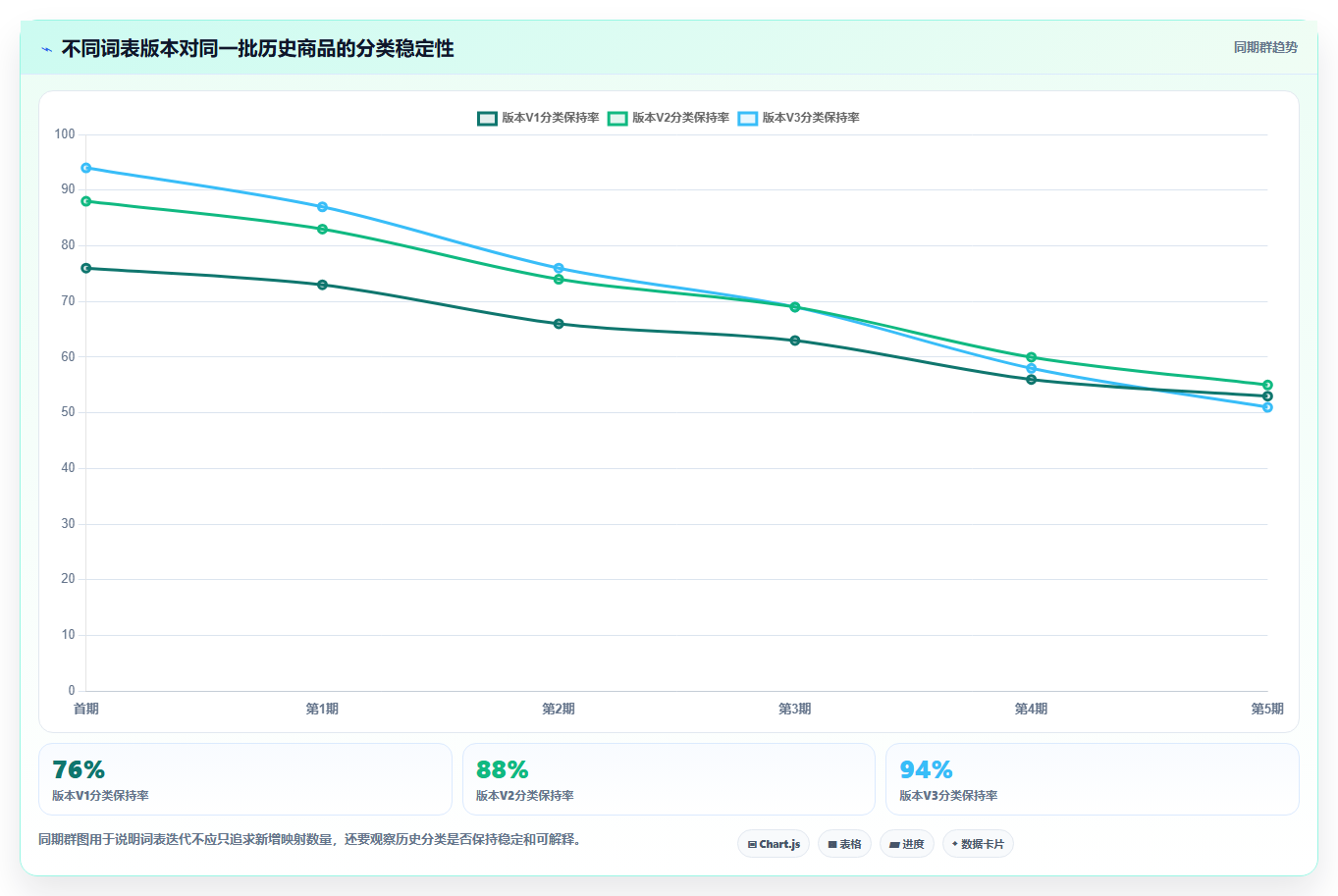The height and width of the screenshot is (896, 1338).
Task: Click the 同期群趋势 label in header
Action: tap(1265, 47)
